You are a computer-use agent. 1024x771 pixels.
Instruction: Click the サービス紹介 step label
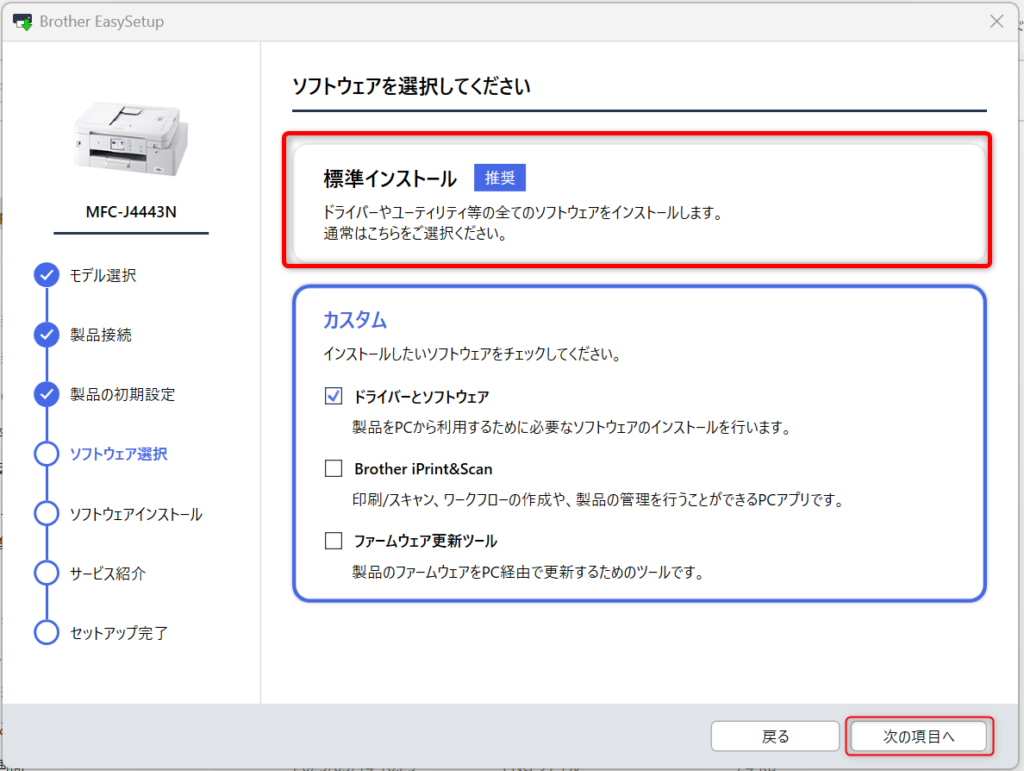coord(108,574)
